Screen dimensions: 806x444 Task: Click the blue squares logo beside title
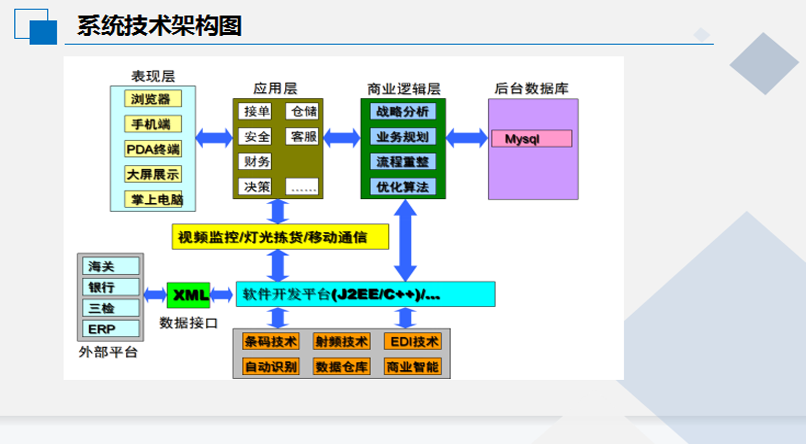(x=35, y=27)
